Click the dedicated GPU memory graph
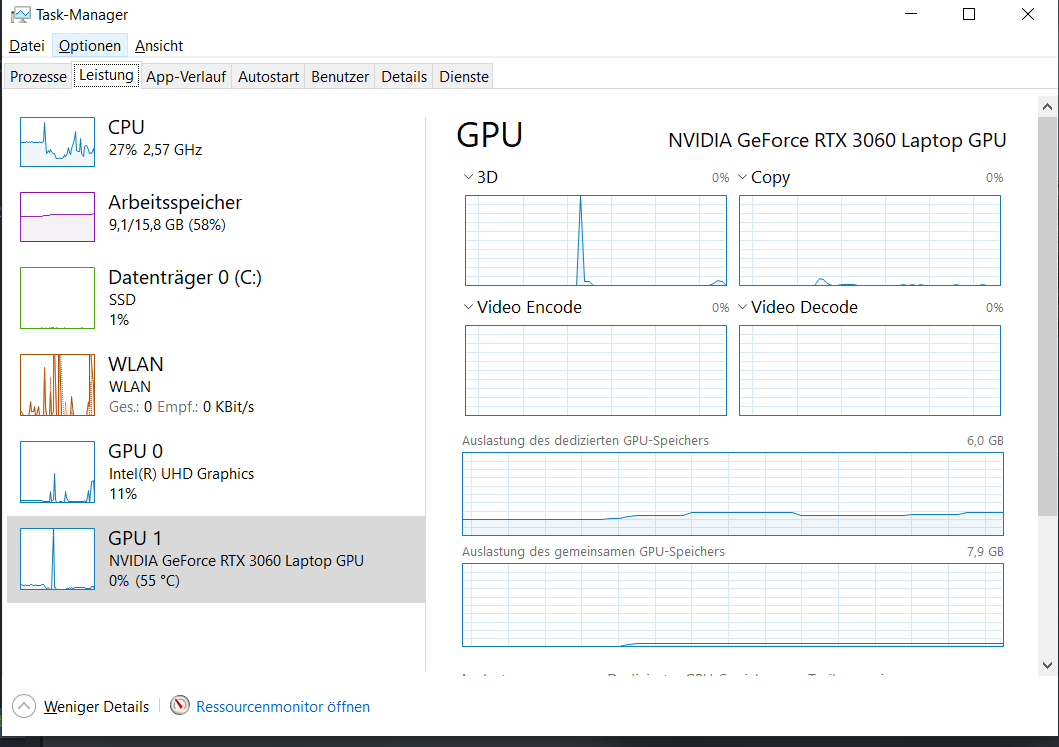This screenshot has height=747, width=1059. (x=733, y=494)
